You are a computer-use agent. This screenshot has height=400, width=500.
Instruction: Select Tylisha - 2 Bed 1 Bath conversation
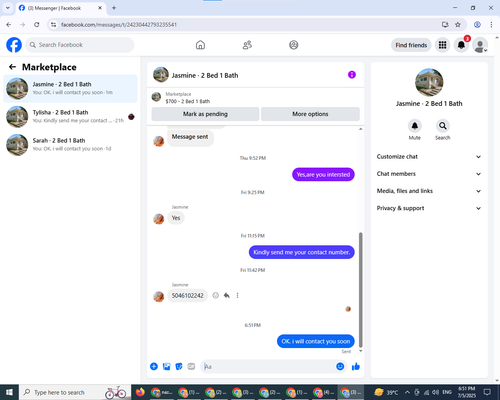(x=70, y=117)
